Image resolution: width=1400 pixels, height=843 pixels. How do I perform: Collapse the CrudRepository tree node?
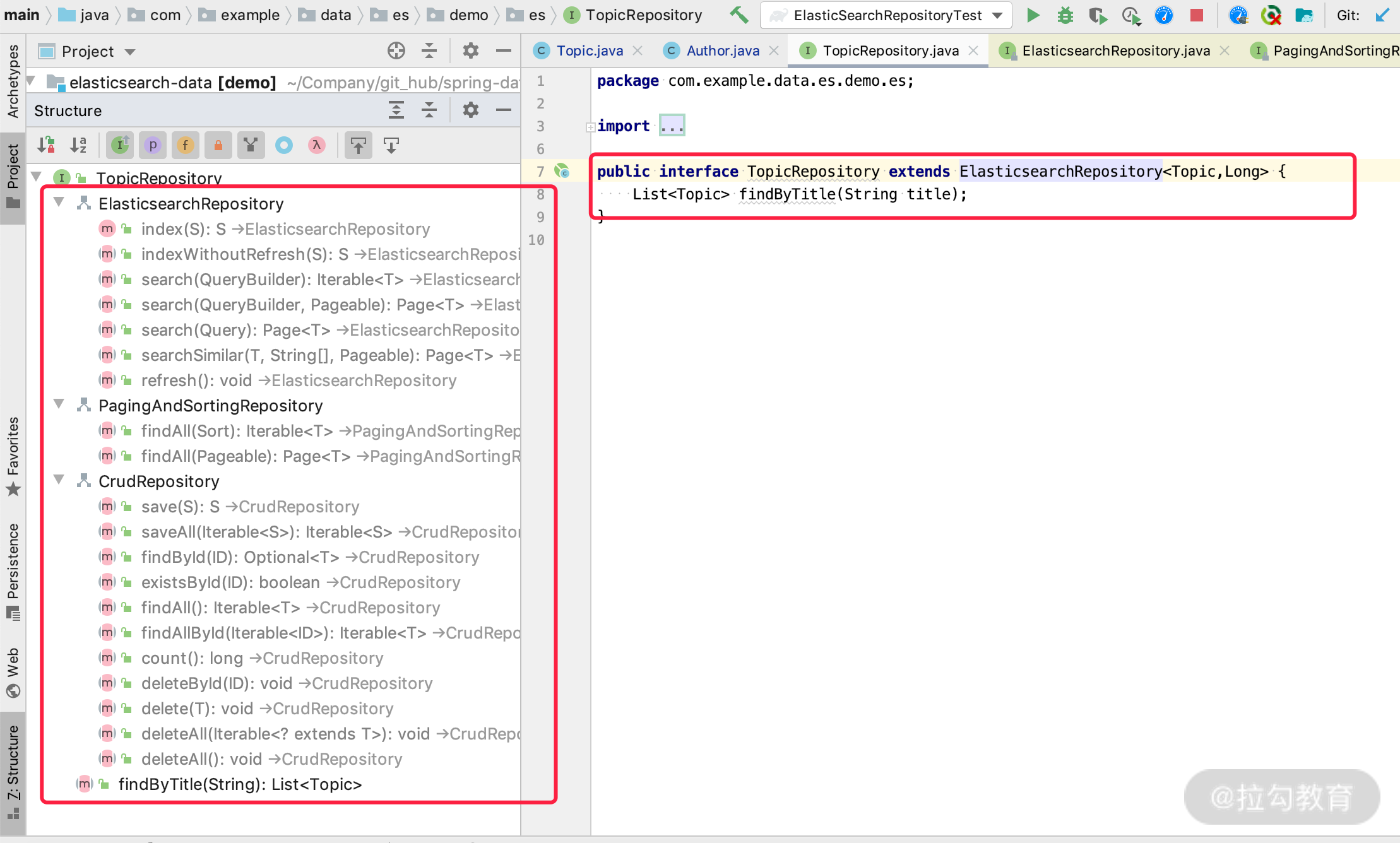click(x=59, y=480)
